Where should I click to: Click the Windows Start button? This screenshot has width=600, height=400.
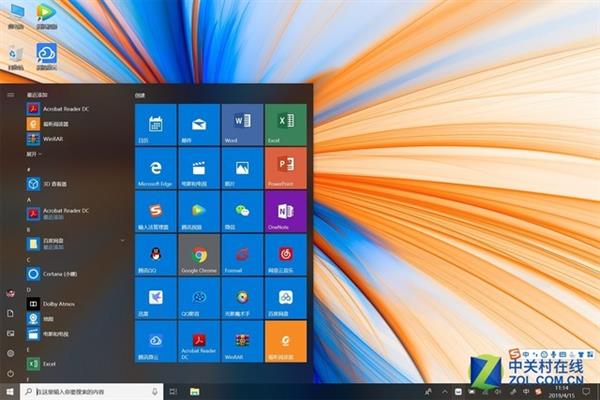click(x=10, y=392)
